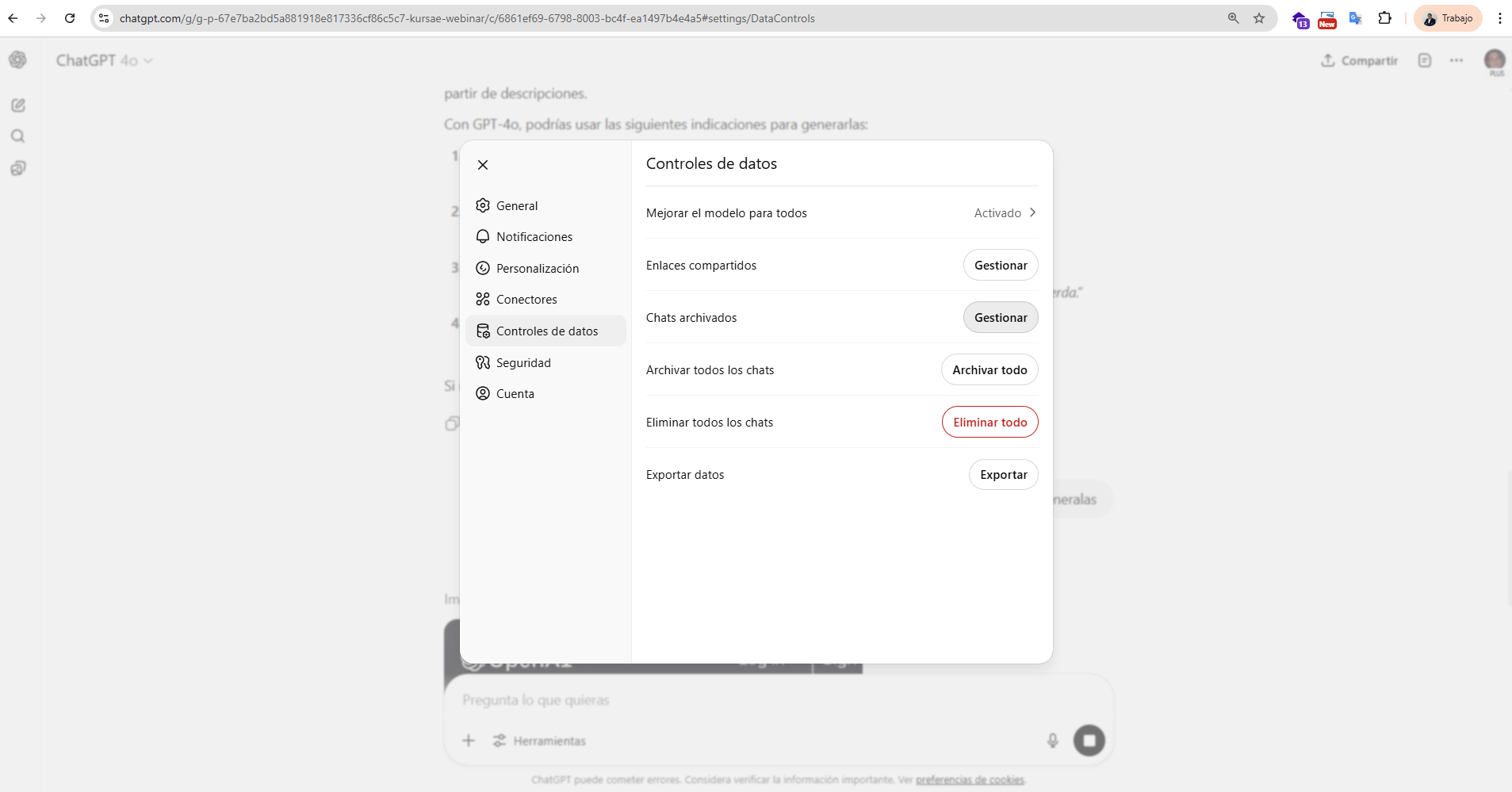Bookmark page with the star icon
This screenshot has height=792, width=1512.
tap(1259, 18)
